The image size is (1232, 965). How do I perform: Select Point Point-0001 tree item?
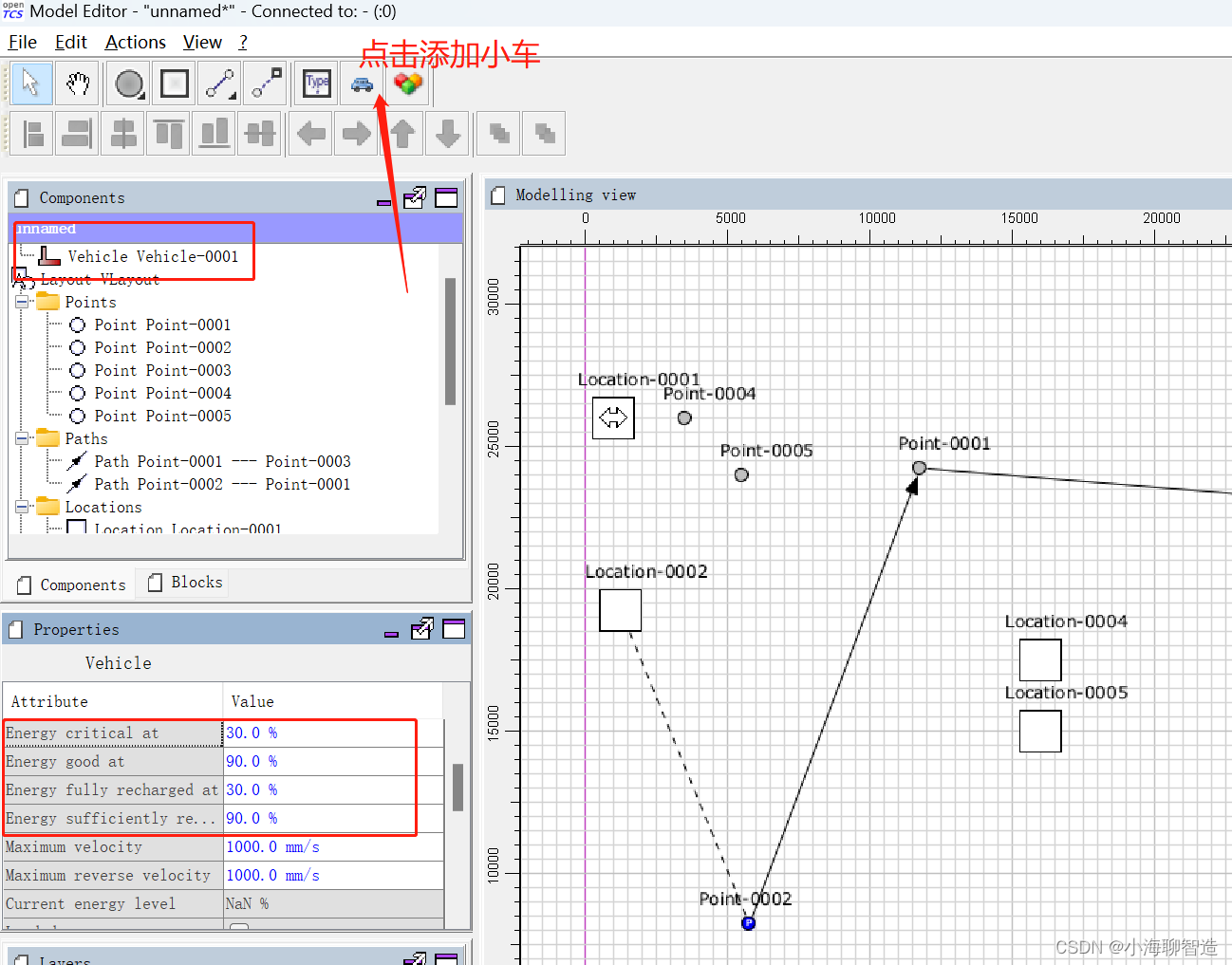coord(162,325)
